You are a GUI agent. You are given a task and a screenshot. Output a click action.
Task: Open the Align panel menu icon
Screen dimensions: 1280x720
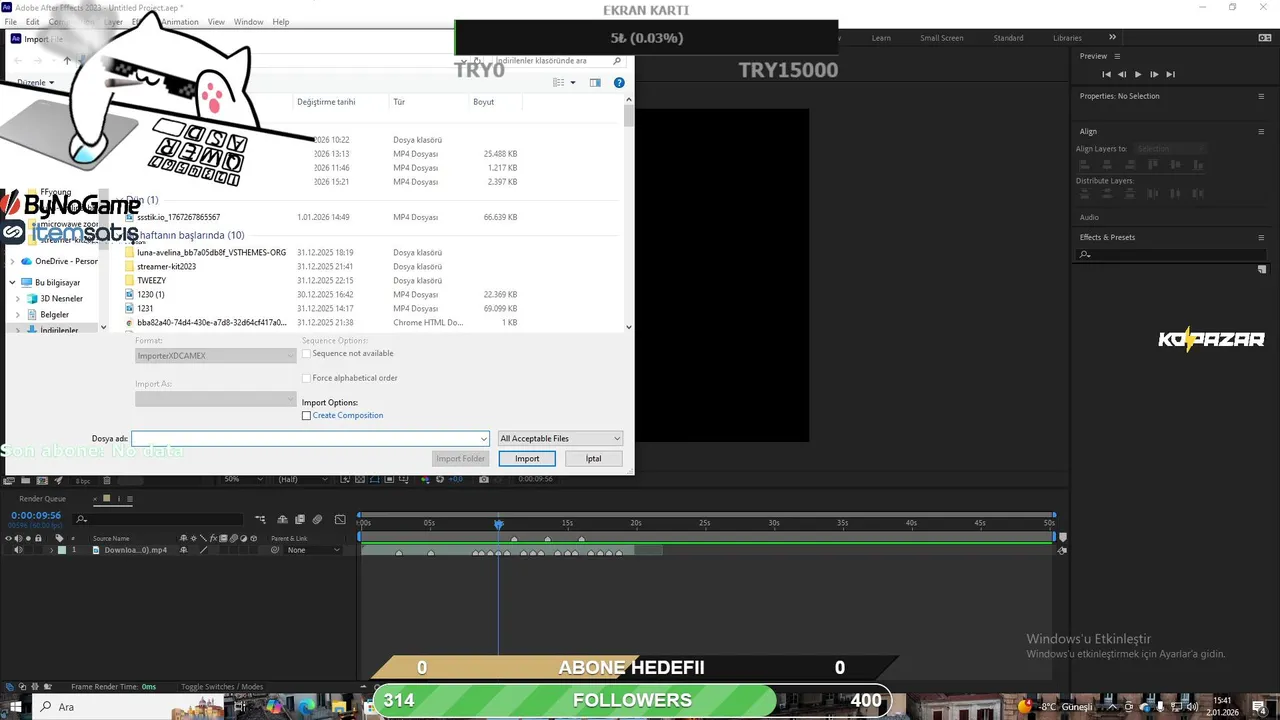pos(1261,131)
